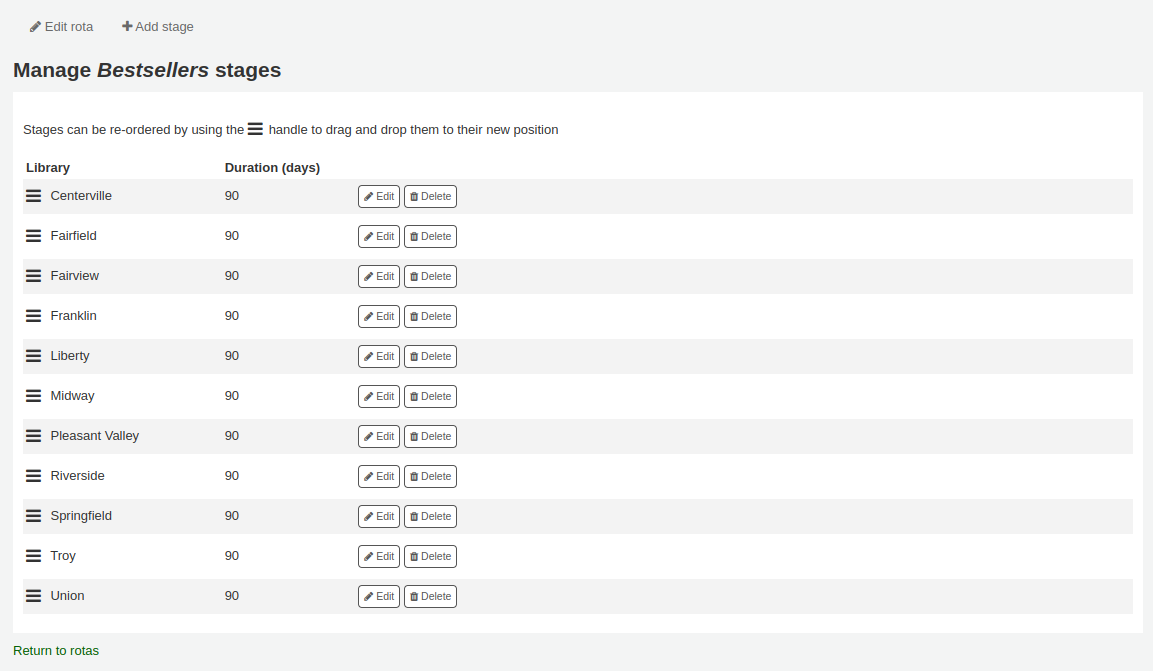
Task: Open the Centerville library link
Action: (x=81, y=196)
